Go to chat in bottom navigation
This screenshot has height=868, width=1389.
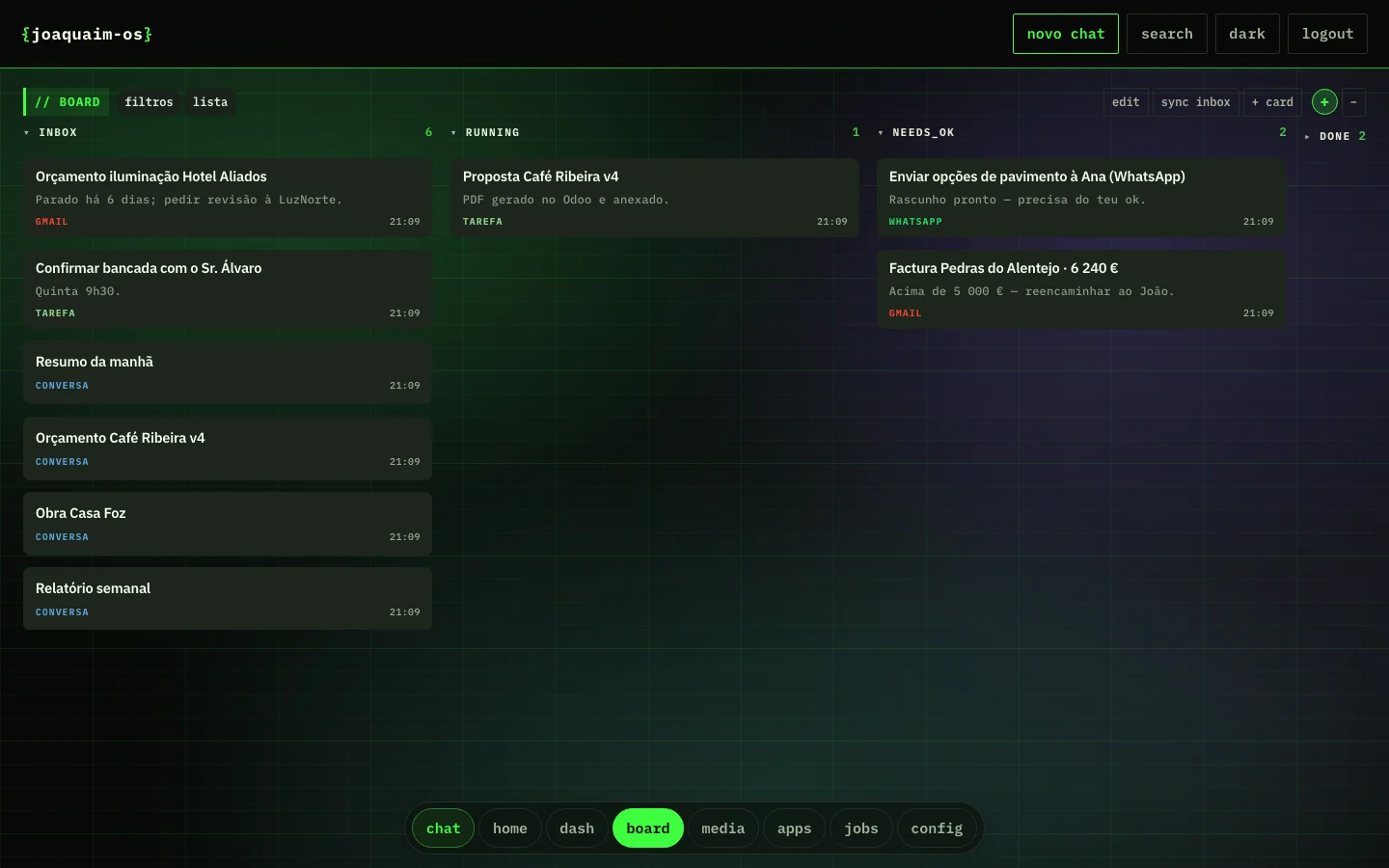(x=444, y=828)
